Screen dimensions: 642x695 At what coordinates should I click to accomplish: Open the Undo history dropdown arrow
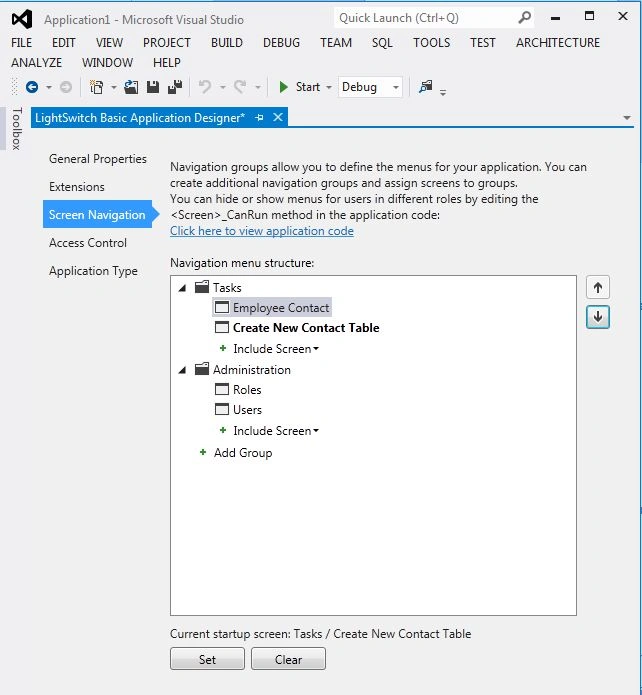tap(223, 87)
